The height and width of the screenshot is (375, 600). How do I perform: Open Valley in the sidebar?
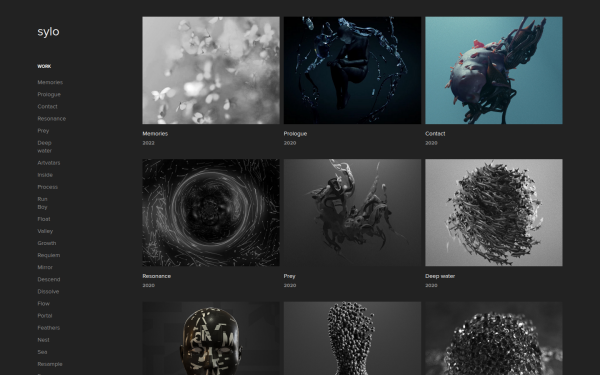(x=45, y=231)
